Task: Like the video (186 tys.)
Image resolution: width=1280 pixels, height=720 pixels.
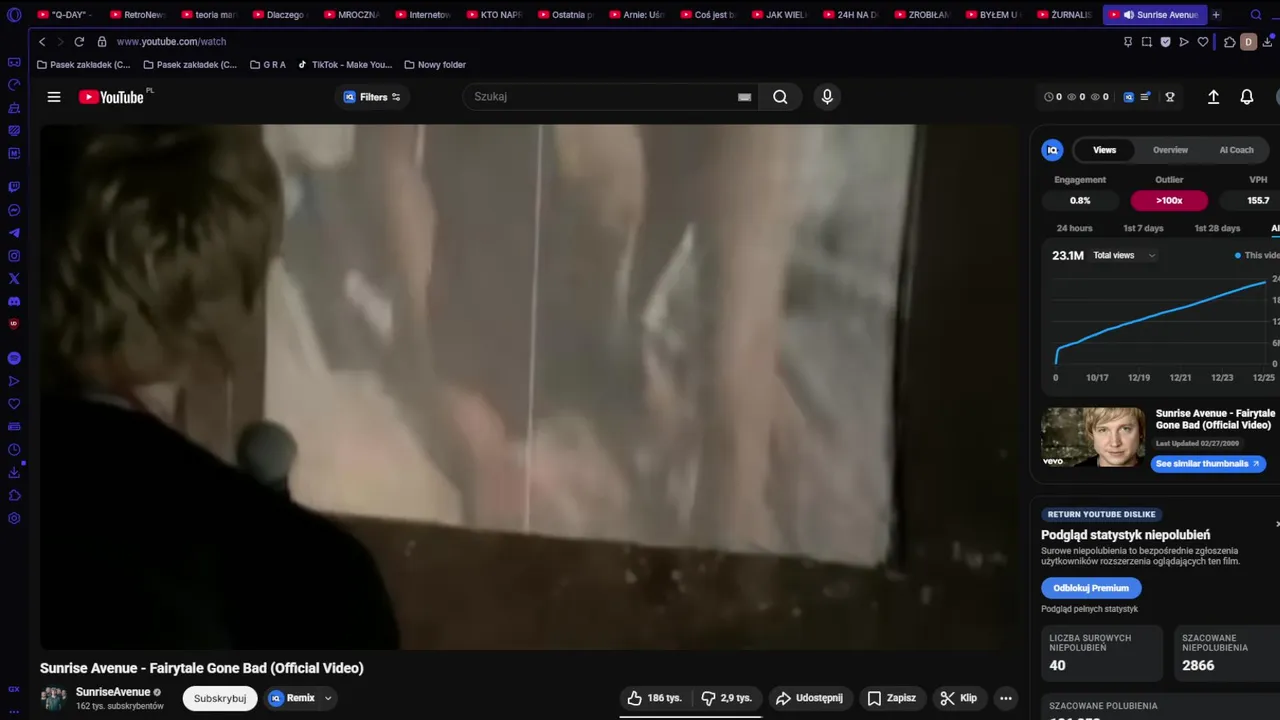Action: (x=654, y=698)
